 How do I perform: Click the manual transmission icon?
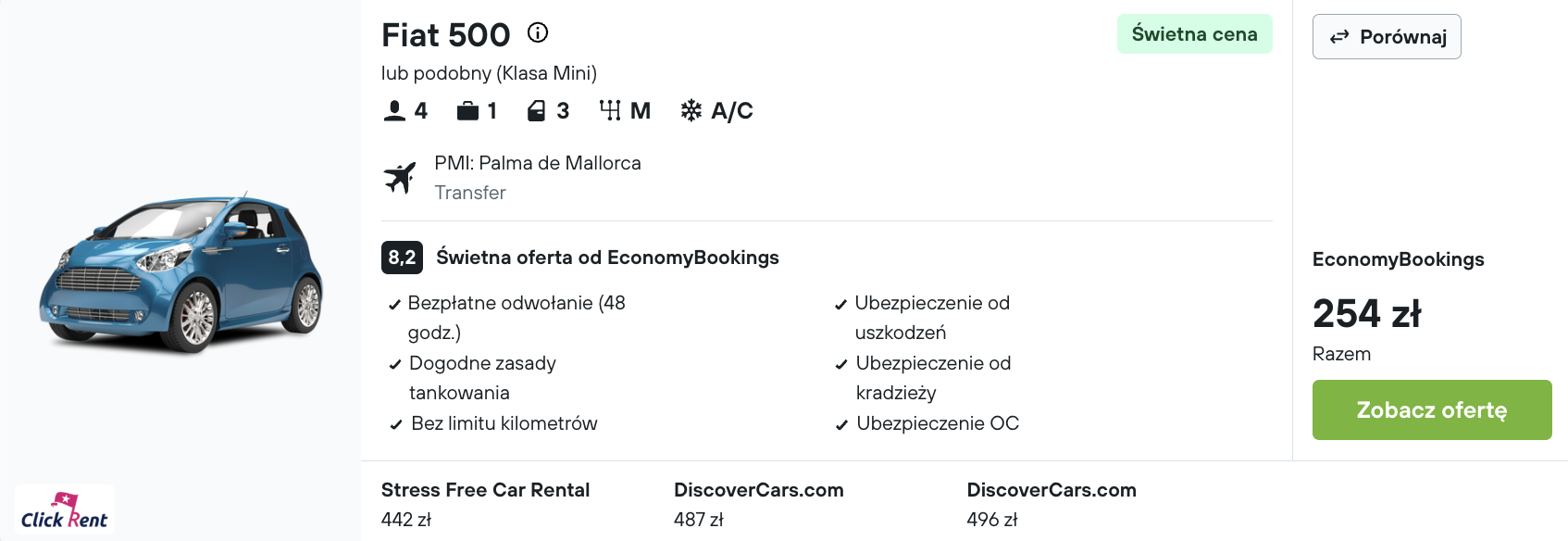(610, 111)
